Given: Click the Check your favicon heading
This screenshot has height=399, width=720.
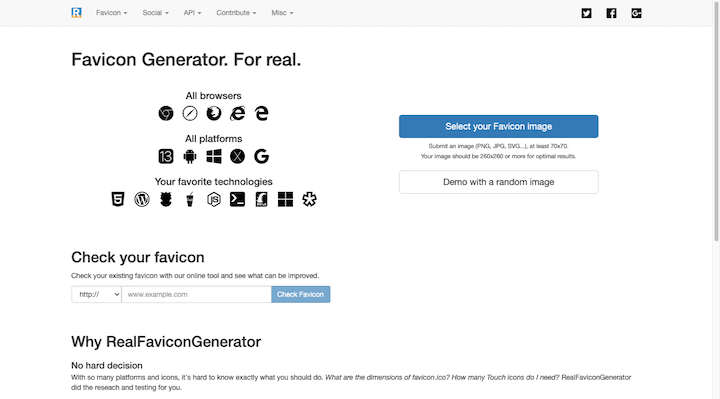Looking at the screenshot, I should [138, 257].
